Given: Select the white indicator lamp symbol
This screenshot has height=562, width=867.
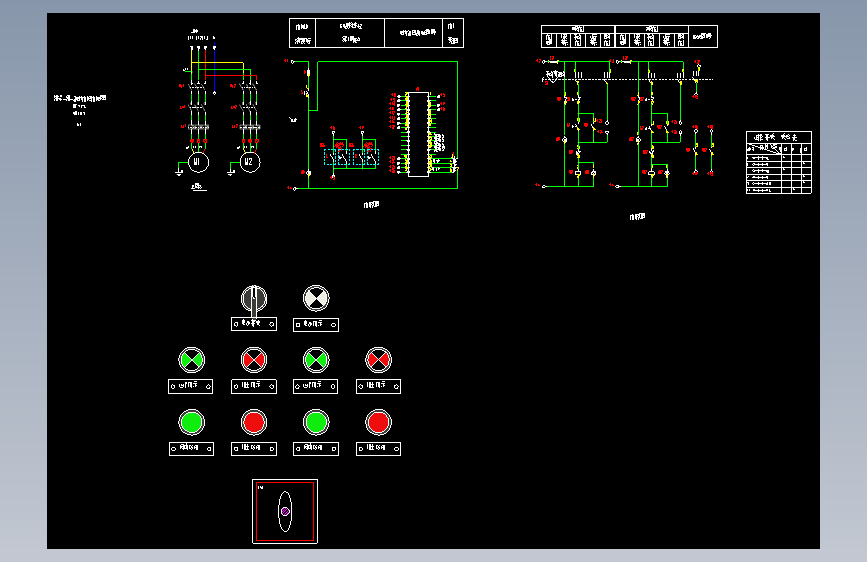Looking at the screenshot, I should (x=316, y=298).
